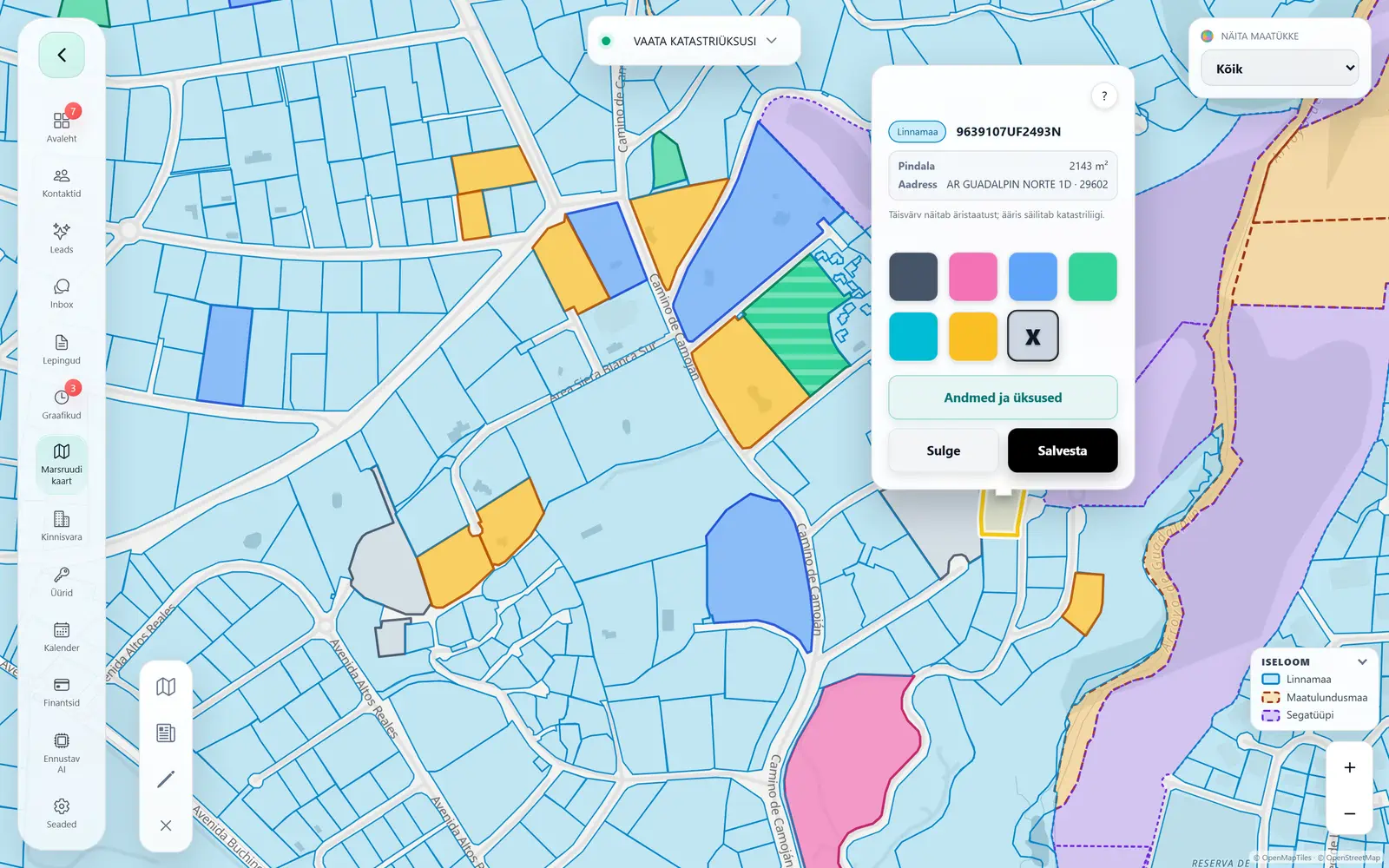The image size is (1389, 868).
Task: Select the map view tool icon
Action: pyautogui.click(x=166, y=687)
